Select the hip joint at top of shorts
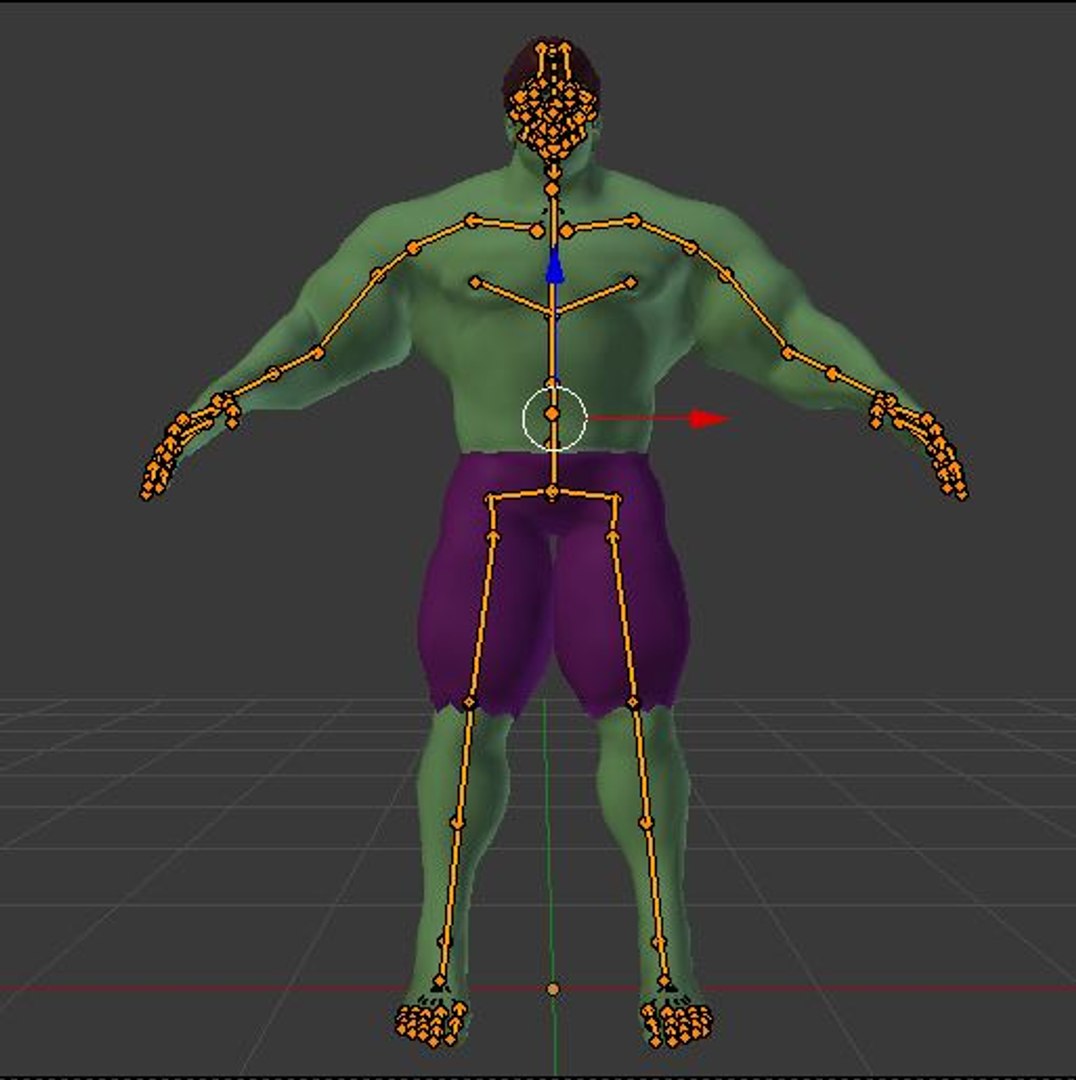 point(552,492)
